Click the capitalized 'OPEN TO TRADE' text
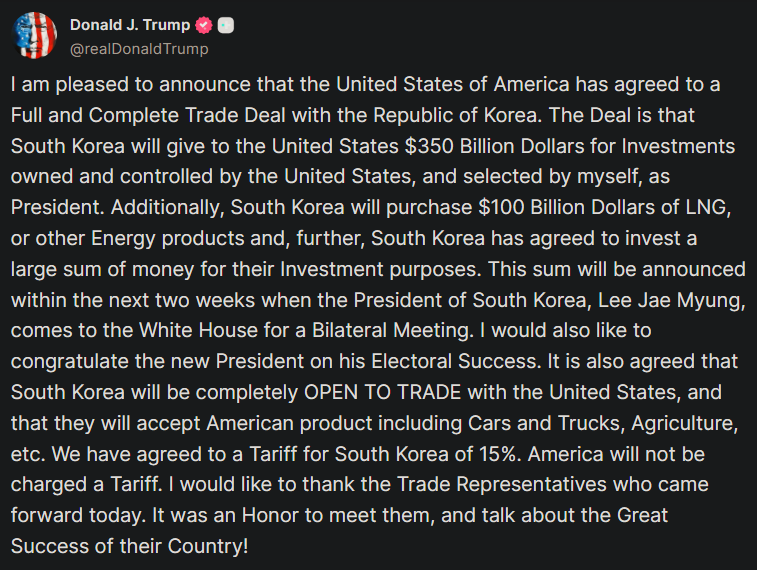 pyautogui.click(x=382, y=392)
